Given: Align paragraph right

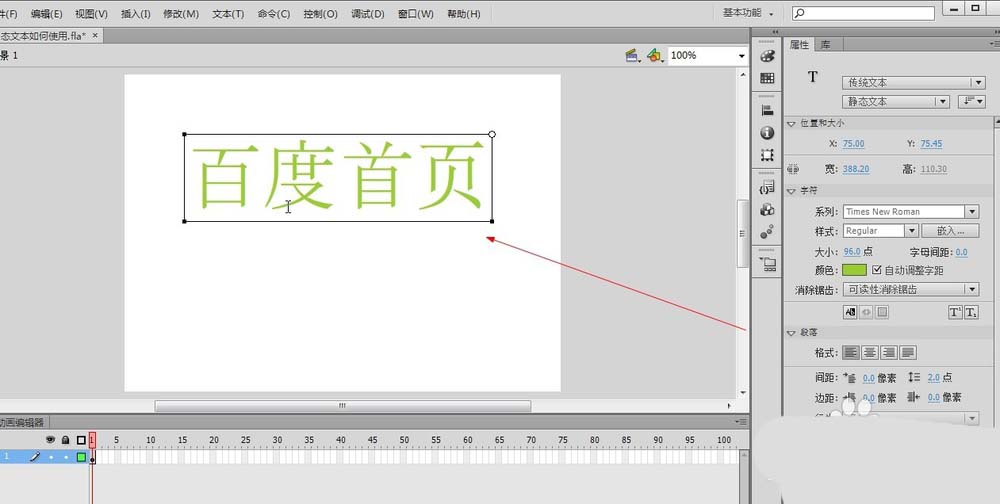Looking at the screenshot, I should pyautogui.click(x=889, y=352).
